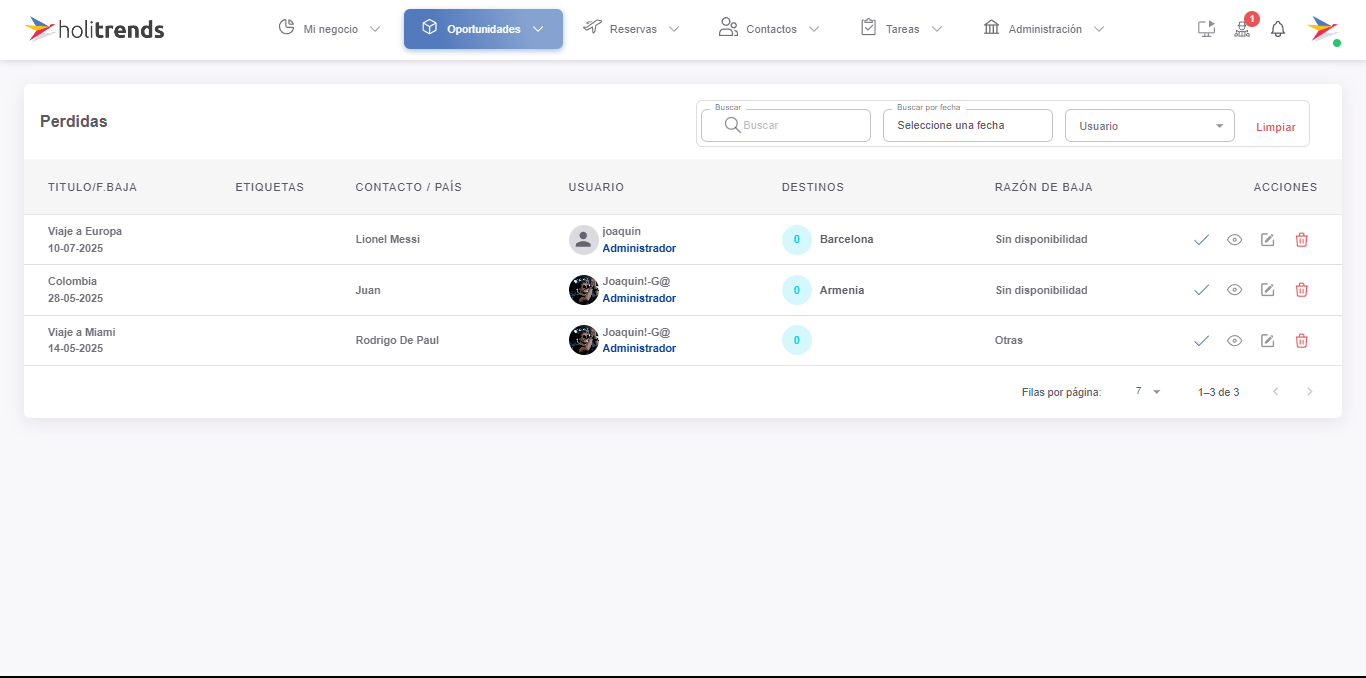Go to previous page of results
1366x678 pixels.
tap(1276, 392)
